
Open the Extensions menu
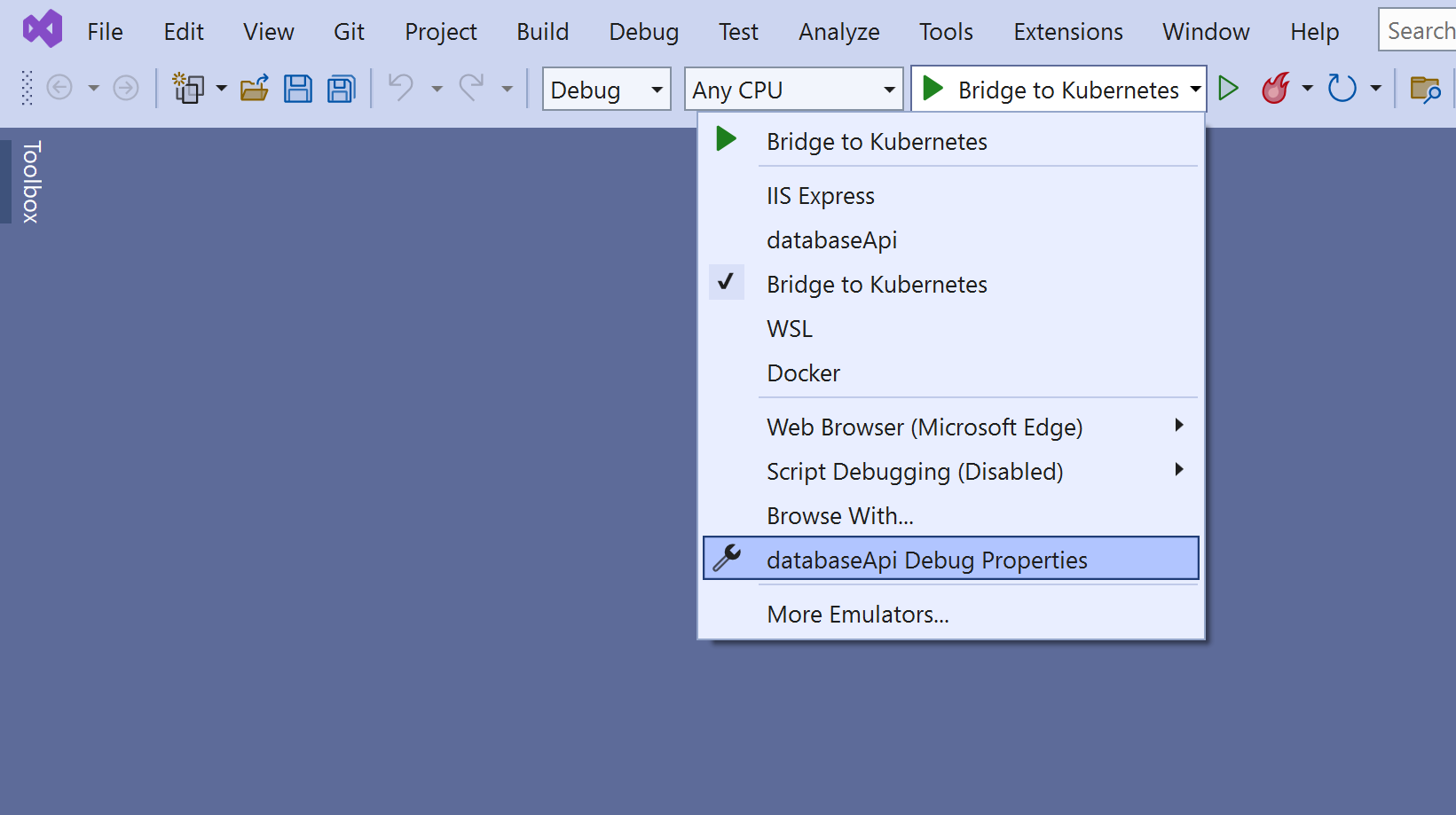pyautogui.click(x=1067, y=31)
